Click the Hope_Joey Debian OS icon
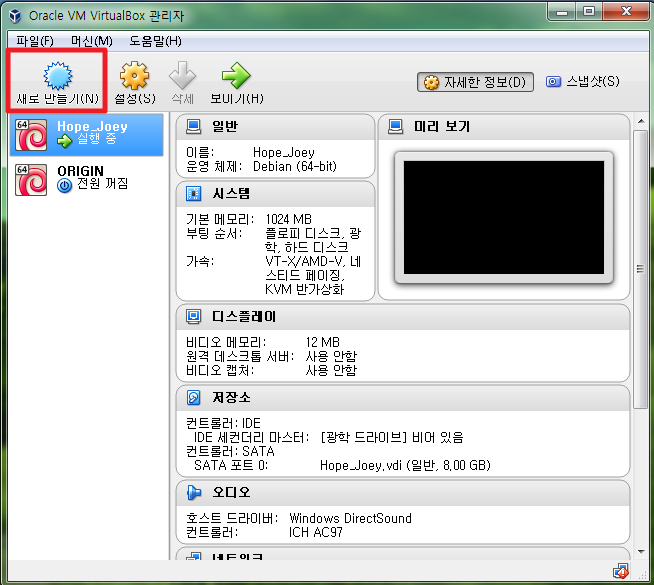This screenshot has height=585, width=654. tap(31, 135)
